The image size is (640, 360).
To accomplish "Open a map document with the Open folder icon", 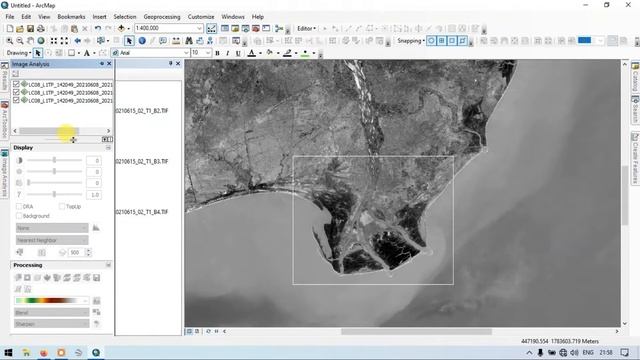I will (x=20, y=29).
